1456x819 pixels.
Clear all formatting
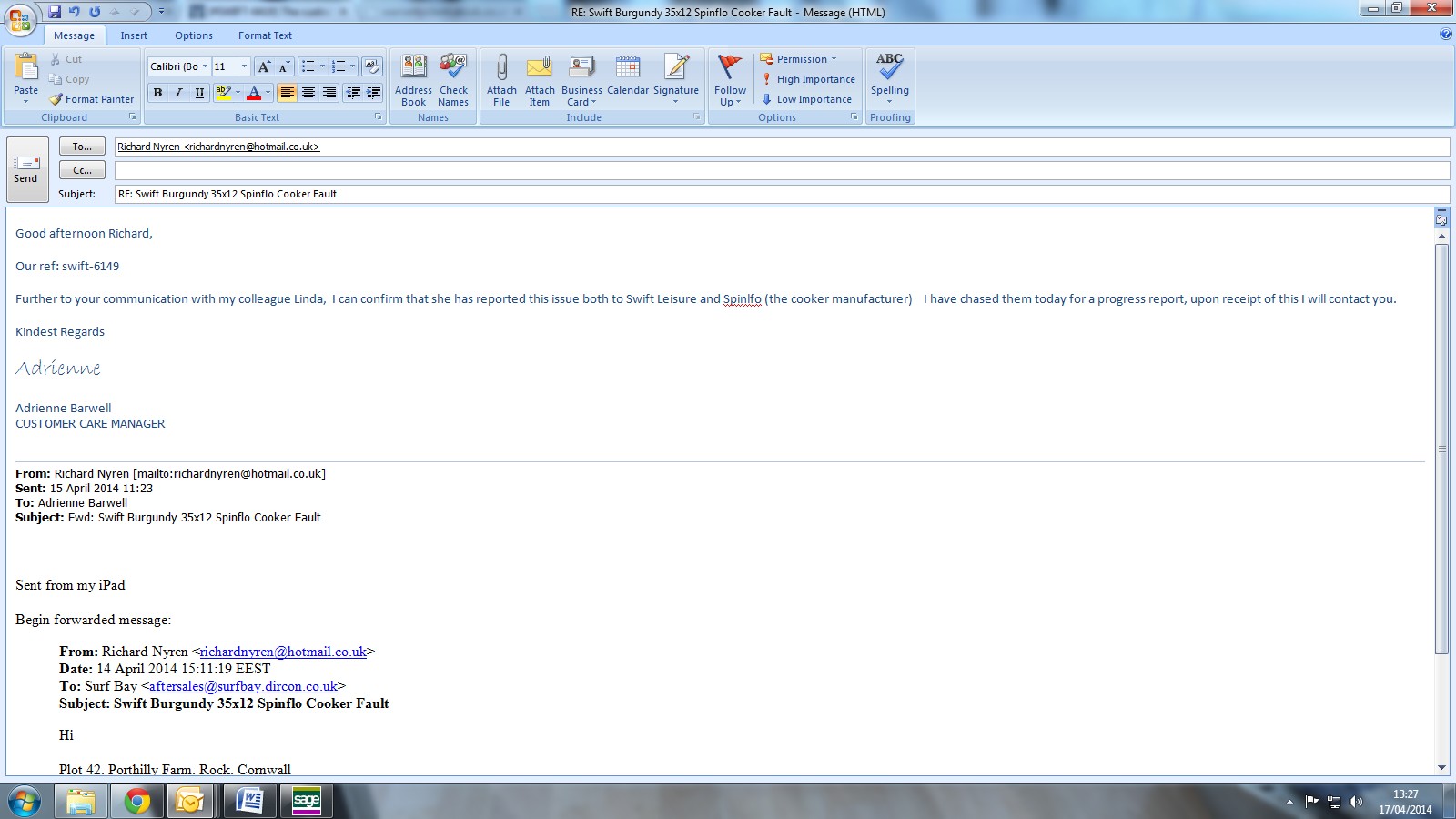[x=371, y=66]
